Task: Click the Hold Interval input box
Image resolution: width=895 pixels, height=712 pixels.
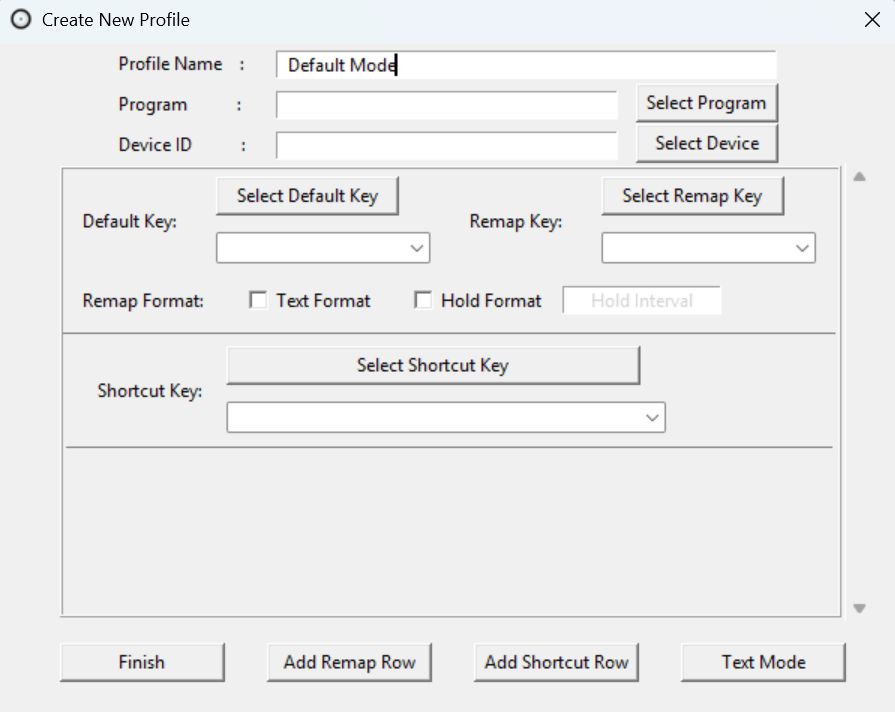Action: pos(642,299)
